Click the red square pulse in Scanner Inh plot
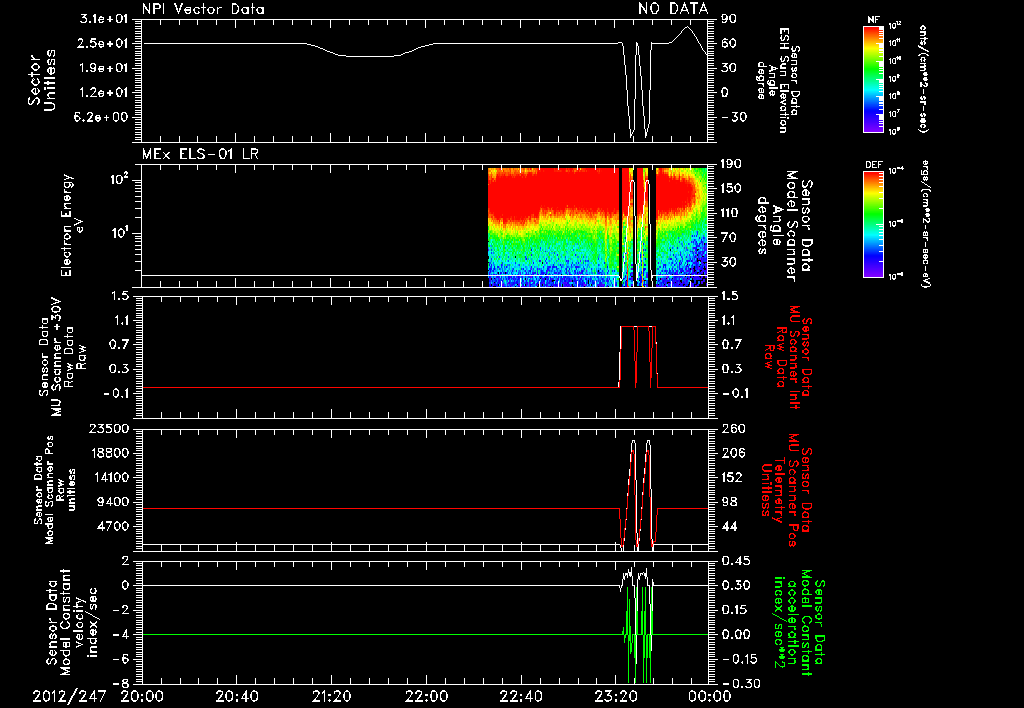This screenshot has height=708, width=1024. (x=638, y=356)
